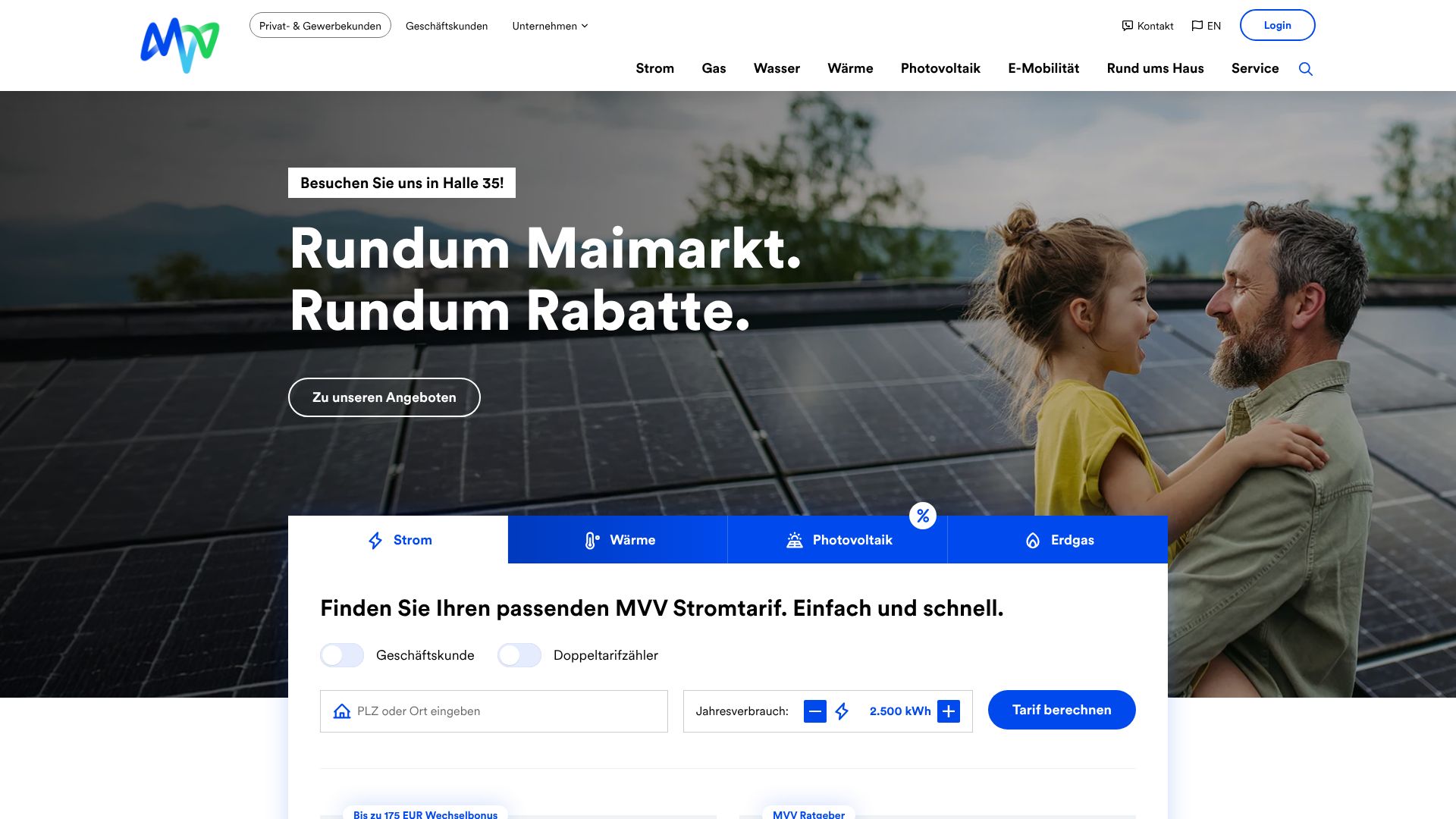The width and height of the screenshot is (1456, 819).
Task: Switch language via EN flag icon
Action: [1197, 26]
